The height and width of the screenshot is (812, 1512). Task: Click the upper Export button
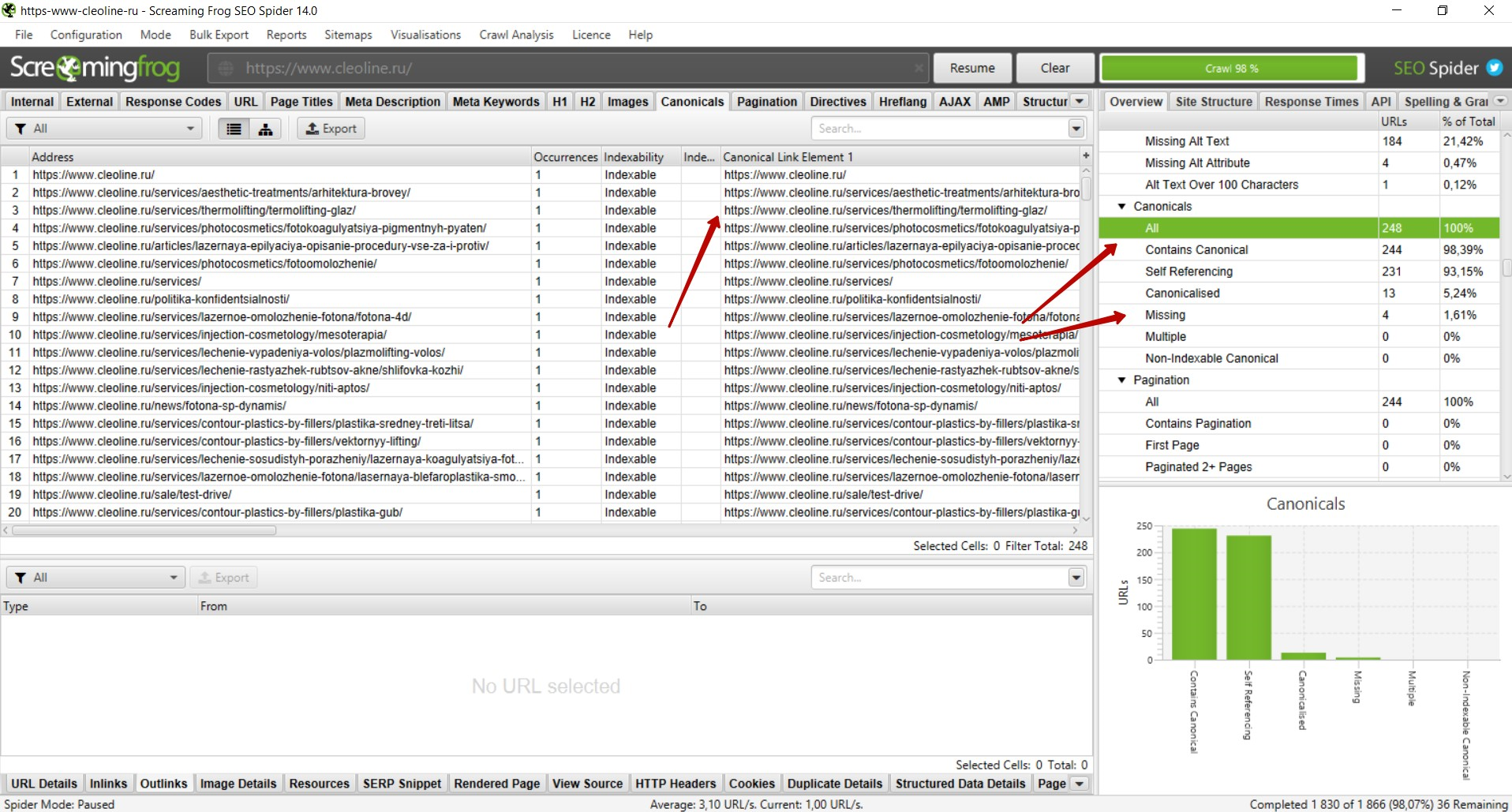(x=331, y=129)
